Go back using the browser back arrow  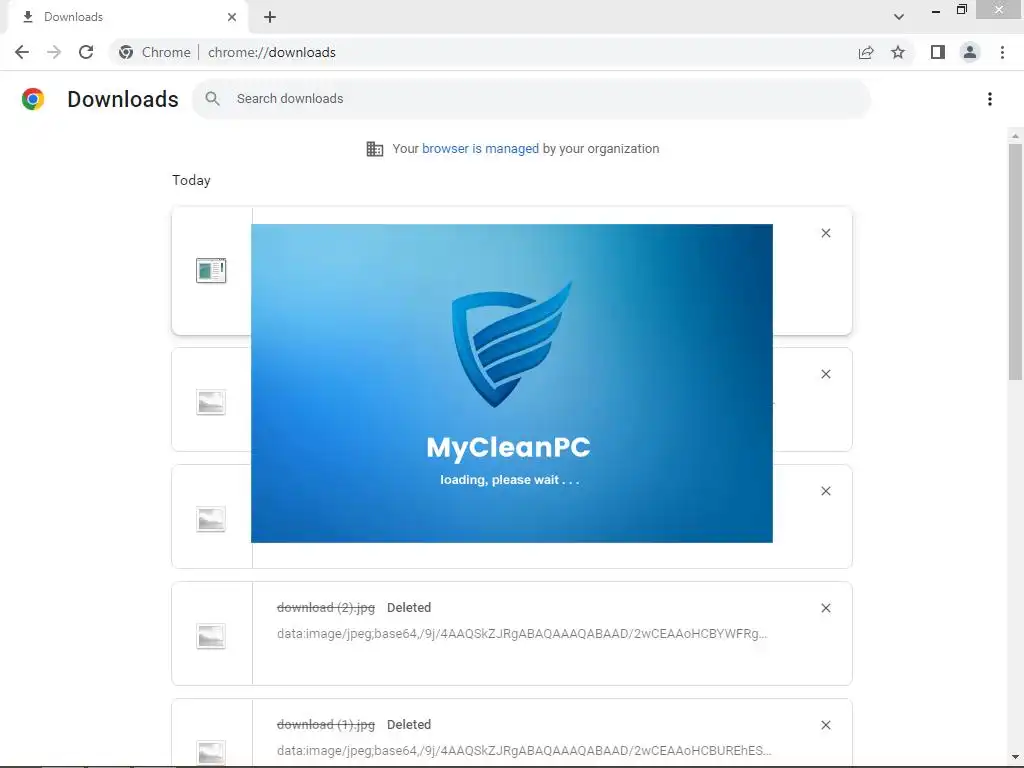coord(22,52)
